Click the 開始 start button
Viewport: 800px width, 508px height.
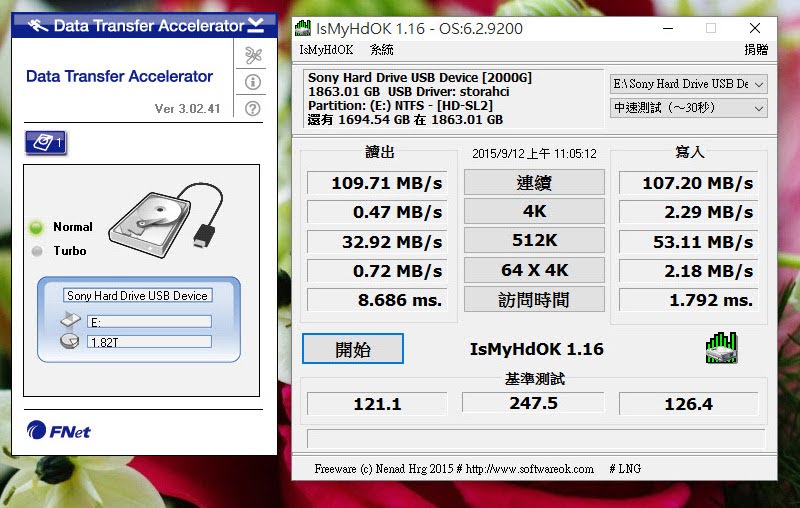tap(353, 349)
